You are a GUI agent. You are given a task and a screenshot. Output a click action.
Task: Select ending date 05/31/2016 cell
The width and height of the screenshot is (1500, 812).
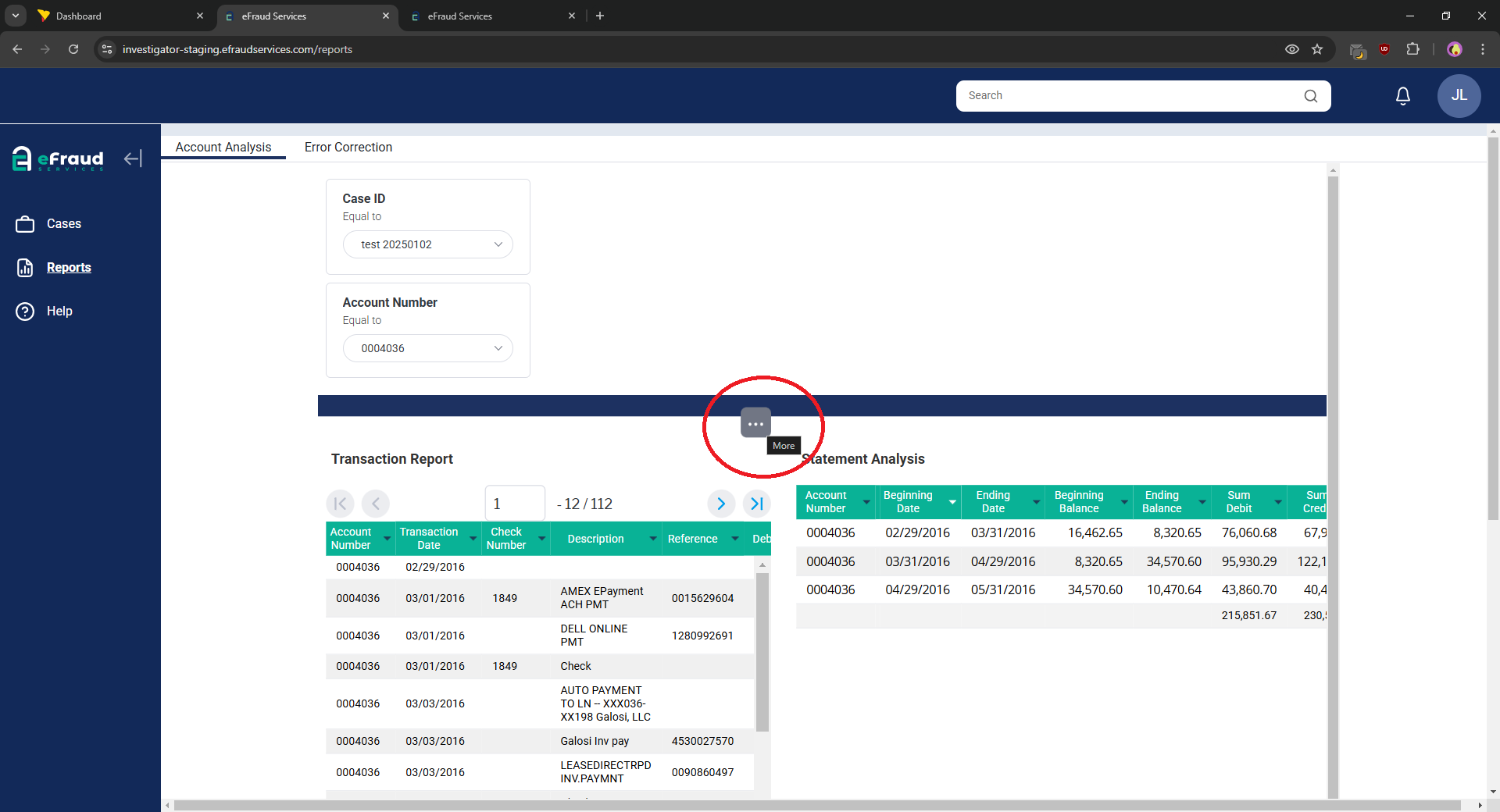[1003, 590]
